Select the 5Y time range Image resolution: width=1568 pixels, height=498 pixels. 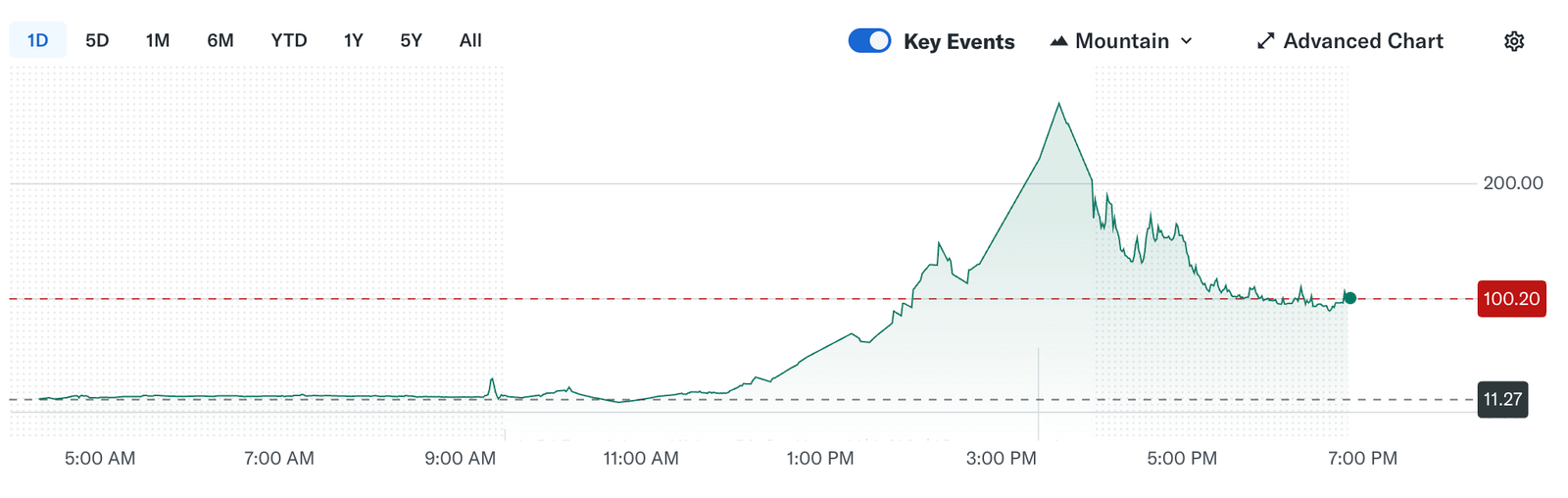(411, 40)
